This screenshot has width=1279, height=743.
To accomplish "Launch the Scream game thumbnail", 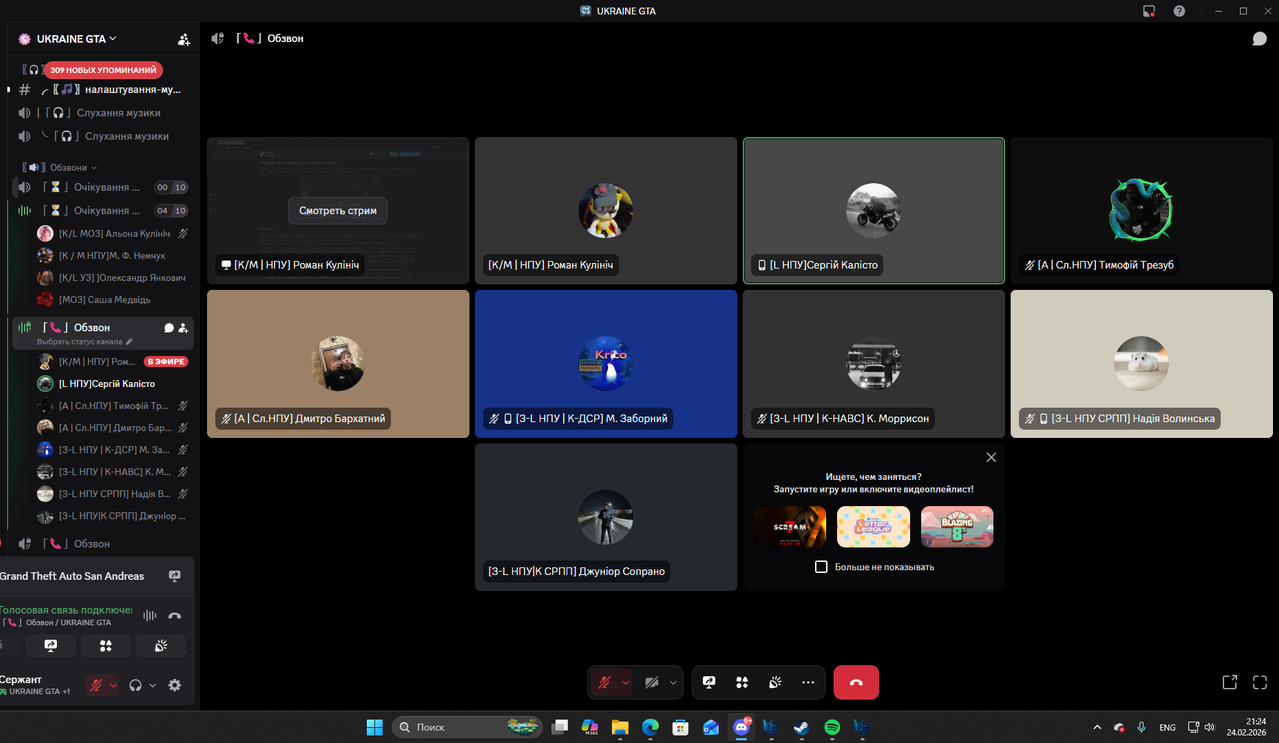I will (790, 527).
